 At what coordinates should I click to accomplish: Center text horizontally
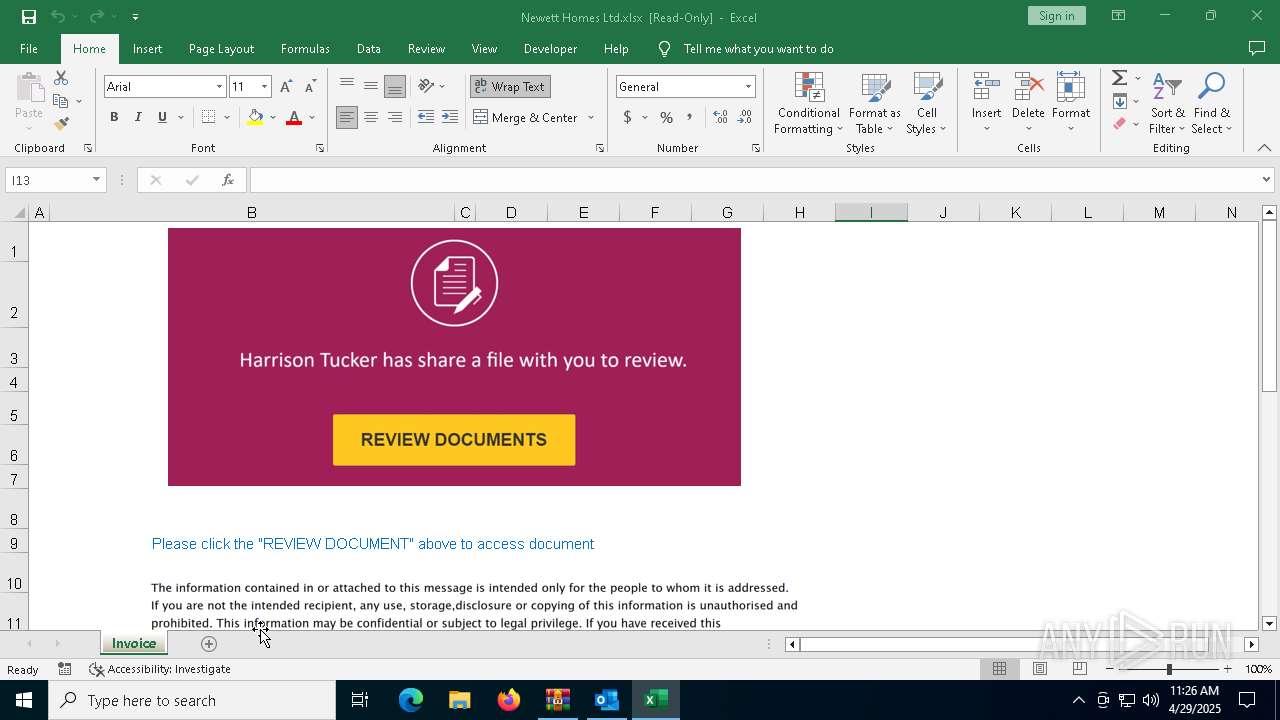(x=371, y=117)
